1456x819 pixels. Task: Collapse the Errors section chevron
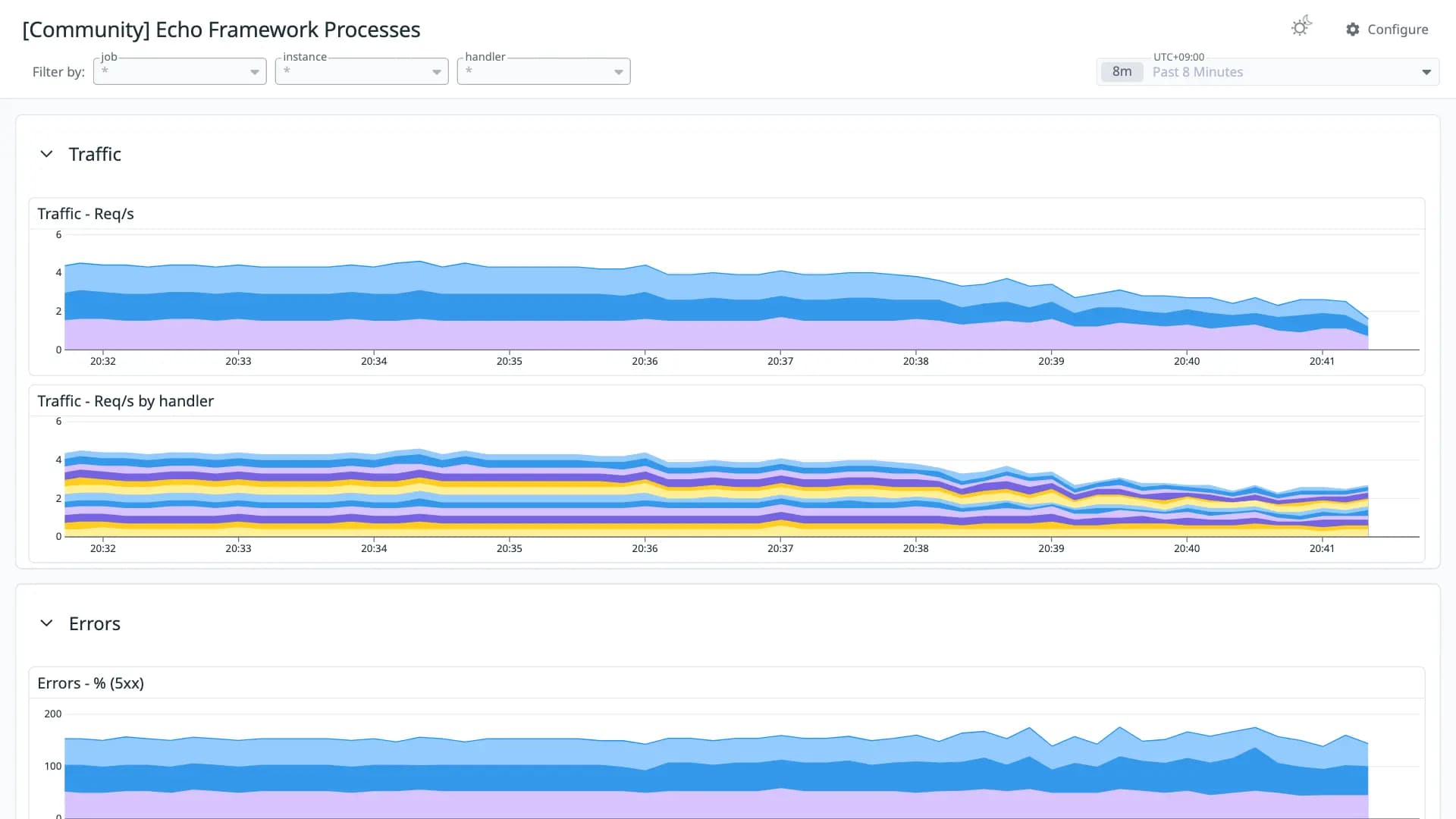click(46, 623)
